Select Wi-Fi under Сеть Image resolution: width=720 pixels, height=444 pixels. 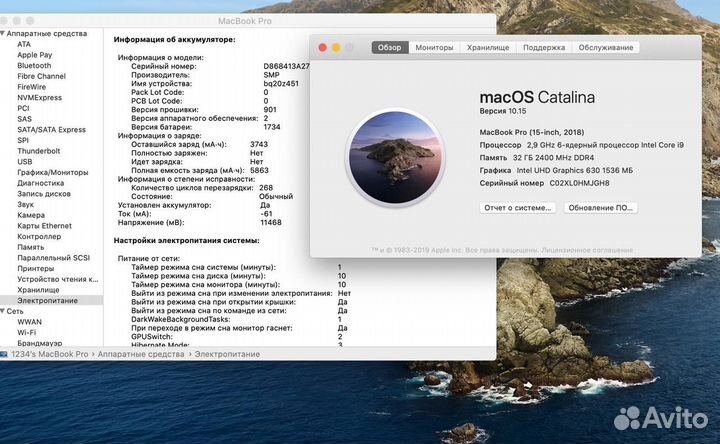(27, 332)
